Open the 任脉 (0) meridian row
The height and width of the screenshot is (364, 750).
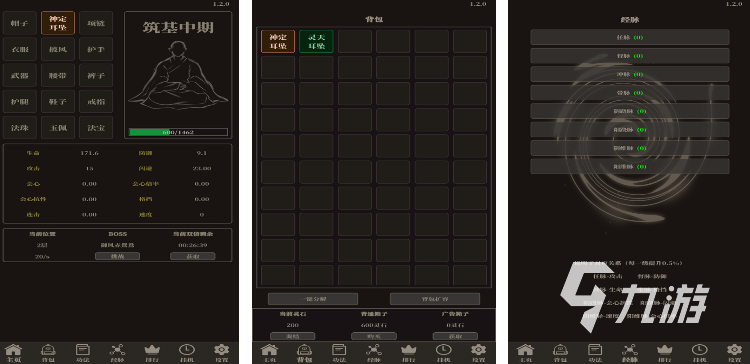click(x=630, y=37)
